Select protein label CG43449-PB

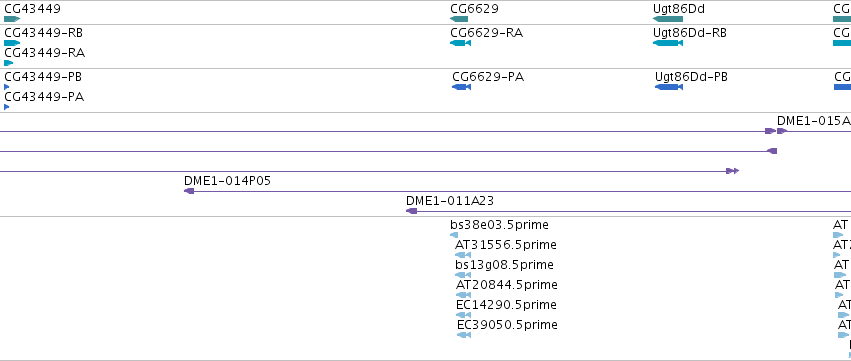click(43, 77)
